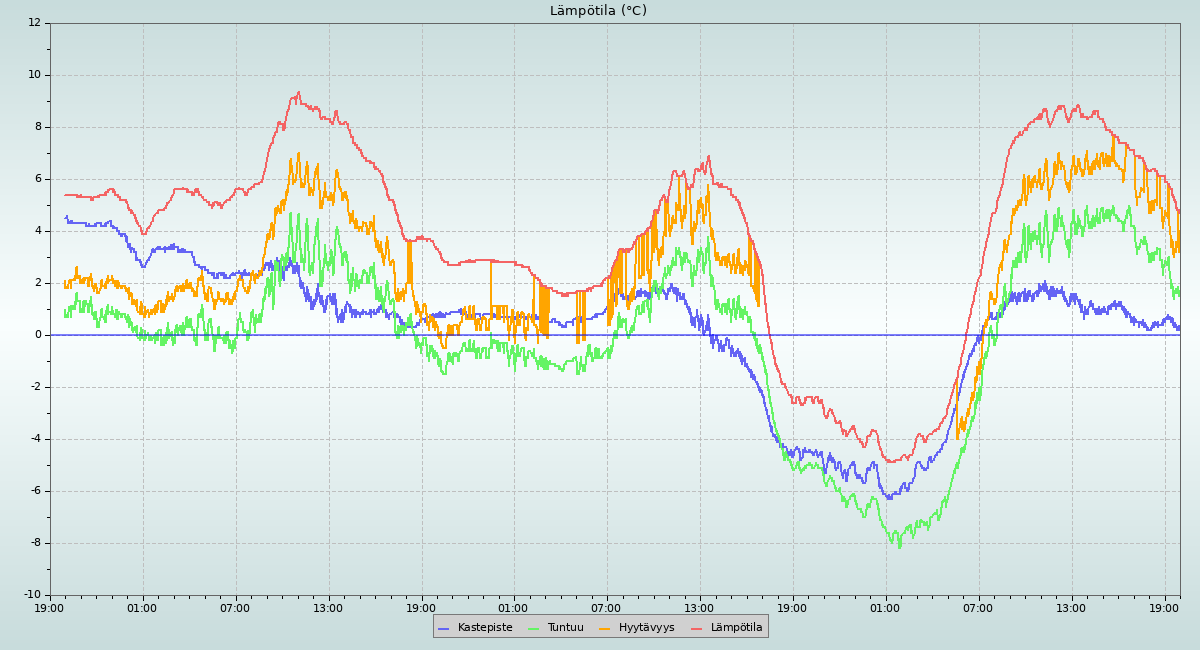
Task: Click the -4 label on the y-axis
Action: coord(35,439)
